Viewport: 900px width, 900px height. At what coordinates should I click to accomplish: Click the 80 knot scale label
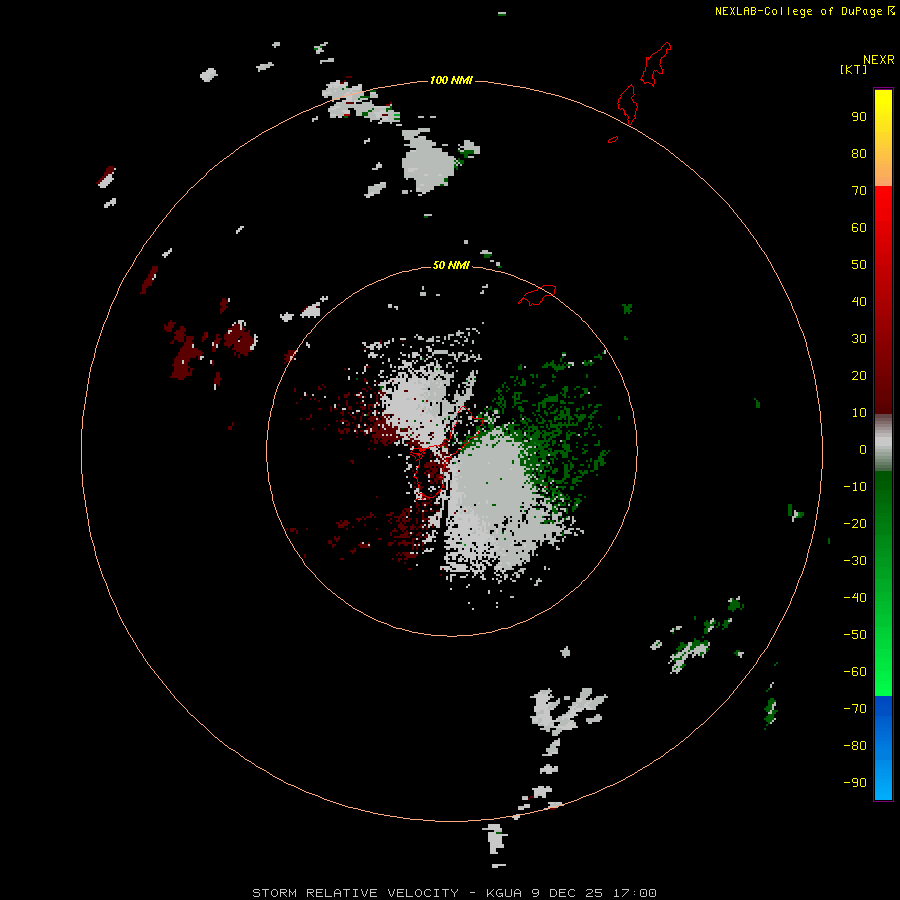pyautogui.click(x=859, y=154)
